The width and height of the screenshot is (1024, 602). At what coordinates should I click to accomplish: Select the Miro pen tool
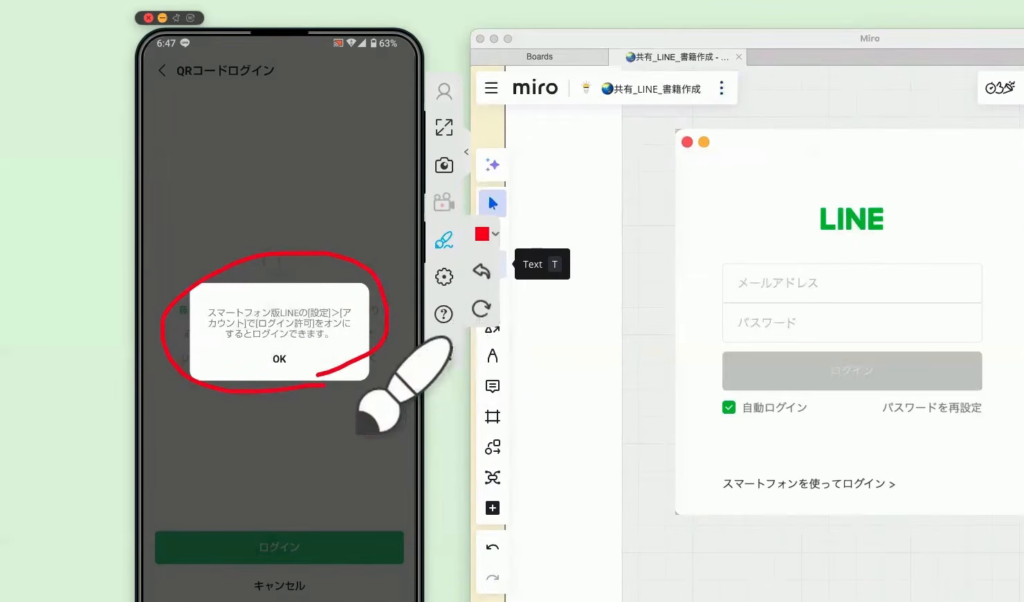click(492, 356)
